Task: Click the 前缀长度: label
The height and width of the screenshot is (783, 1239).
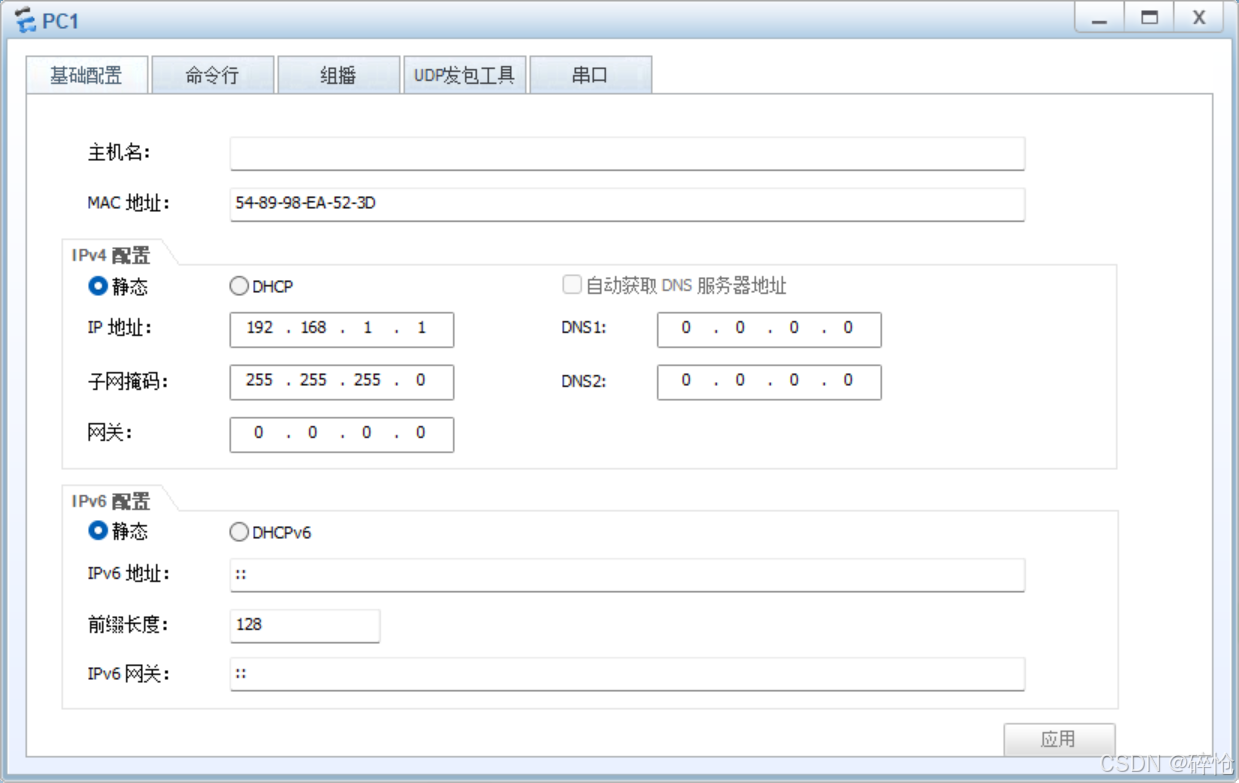Action: [128, 625]
